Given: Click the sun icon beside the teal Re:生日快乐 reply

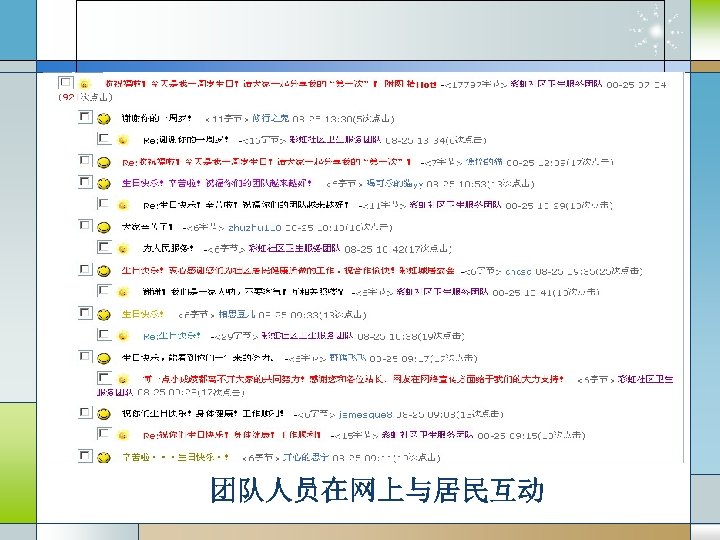Looking at the screenshot, I should pos(123,336).
